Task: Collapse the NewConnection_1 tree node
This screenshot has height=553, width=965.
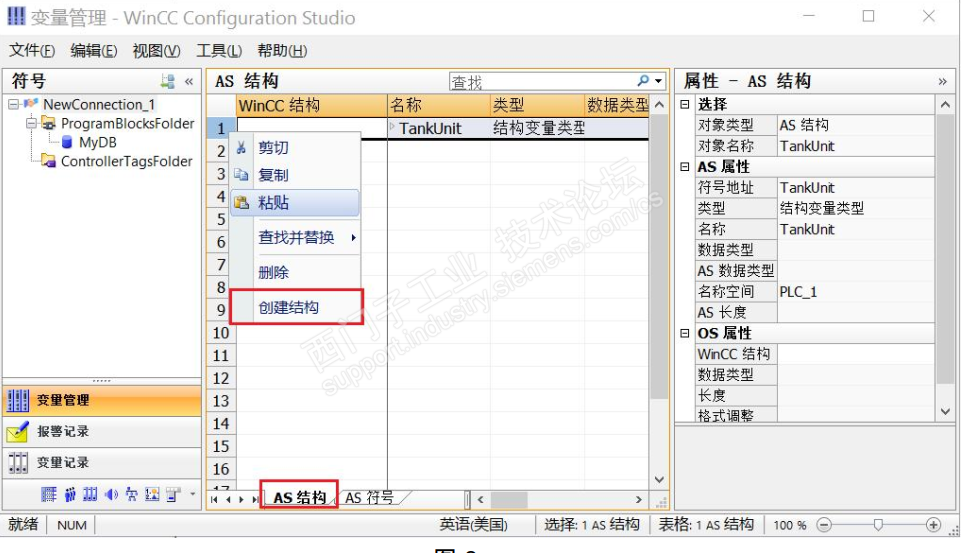Action: point(13,105)
